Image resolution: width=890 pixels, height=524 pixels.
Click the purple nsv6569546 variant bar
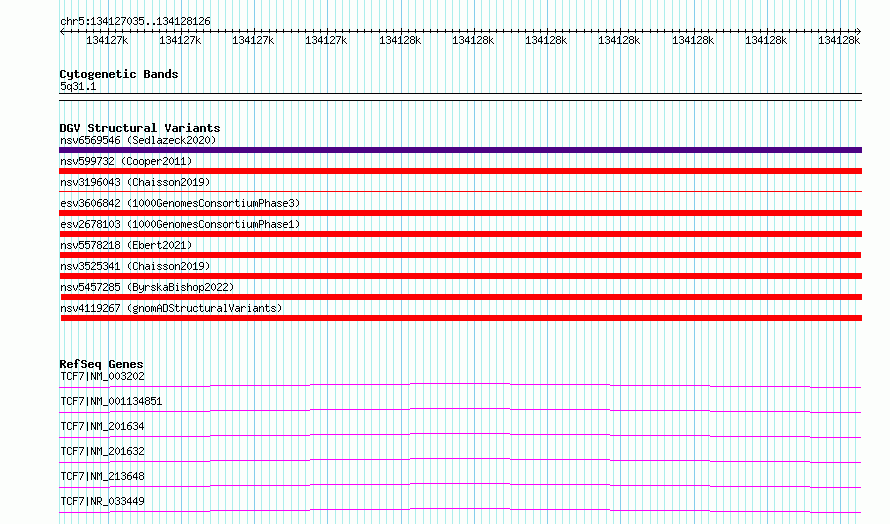click(460, 150)
